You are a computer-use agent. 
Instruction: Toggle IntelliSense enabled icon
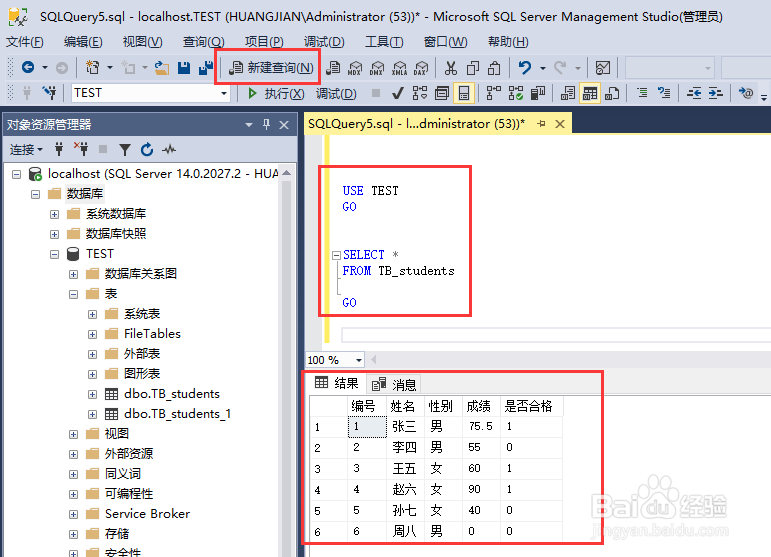[463, 93]
